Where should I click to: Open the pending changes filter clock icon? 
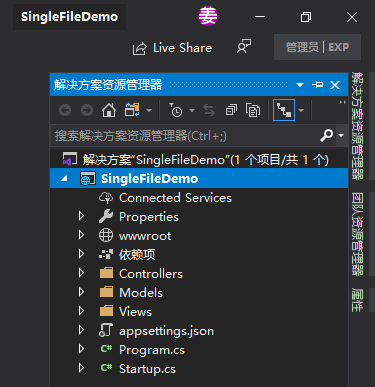click(176, 110)
